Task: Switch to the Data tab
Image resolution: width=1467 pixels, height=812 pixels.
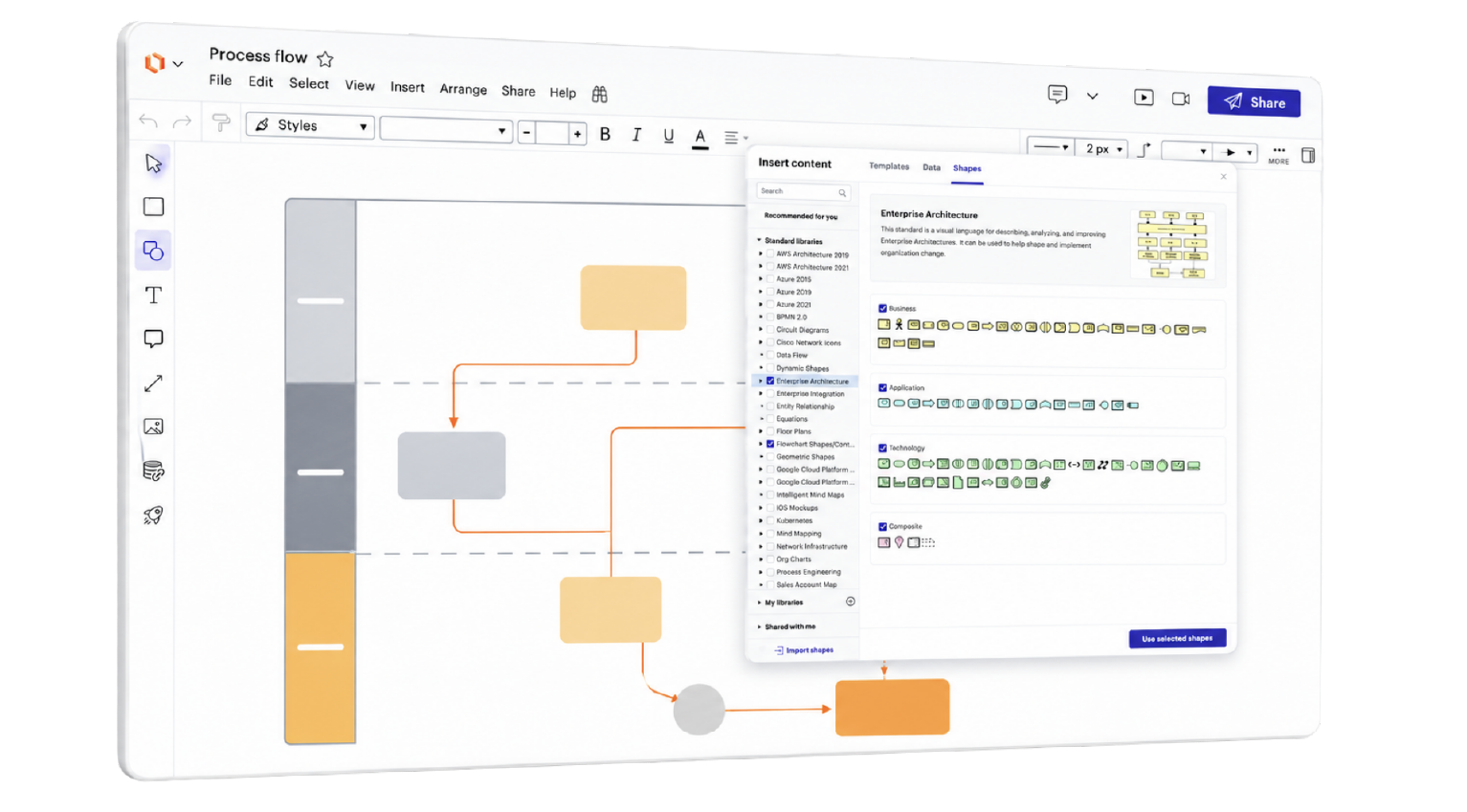Action: (x=931, y=167)
